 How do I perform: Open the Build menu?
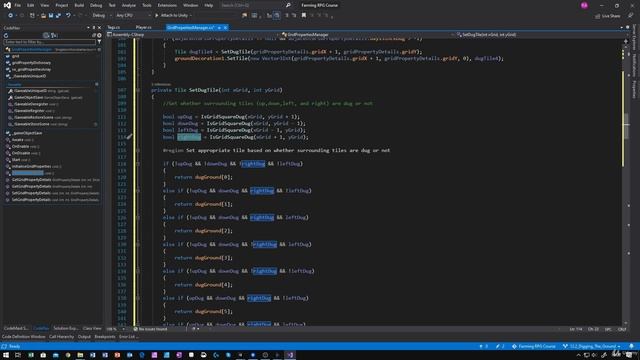(x=79, y=5)
